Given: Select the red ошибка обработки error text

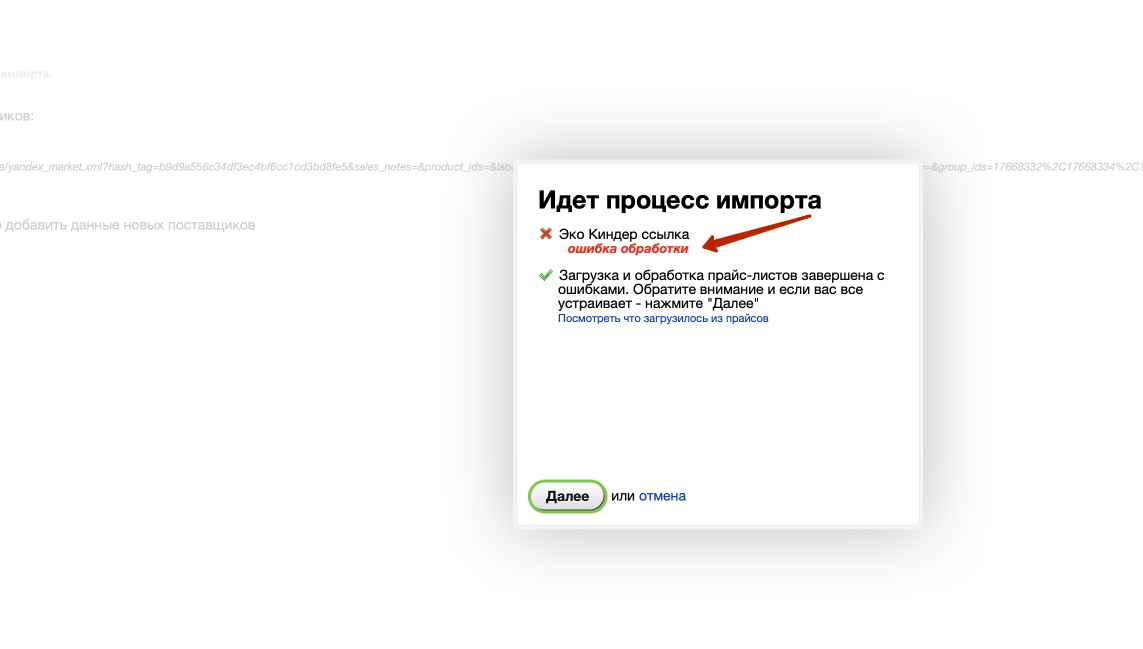Looking at the screenshot, I should [627, 249].
